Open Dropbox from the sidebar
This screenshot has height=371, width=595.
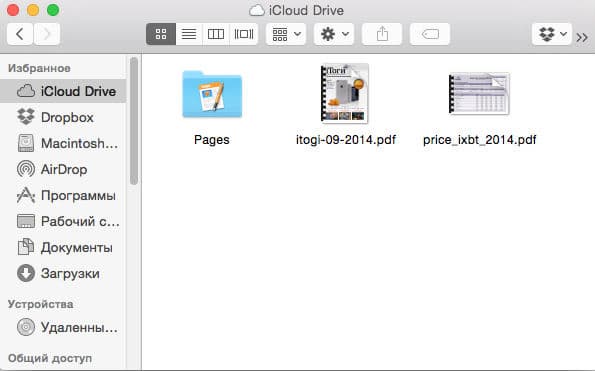(x=63, y=117)
